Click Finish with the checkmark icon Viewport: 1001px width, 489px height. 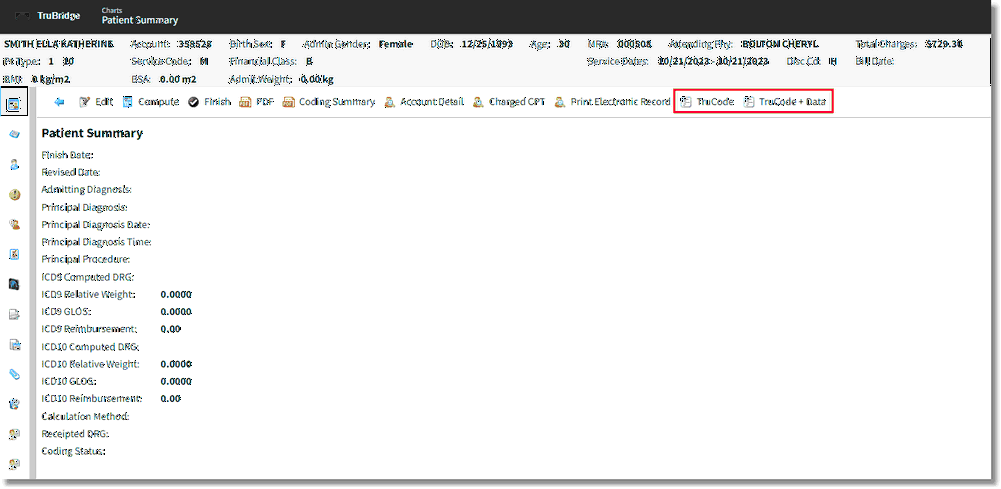(x=209, y=102)
